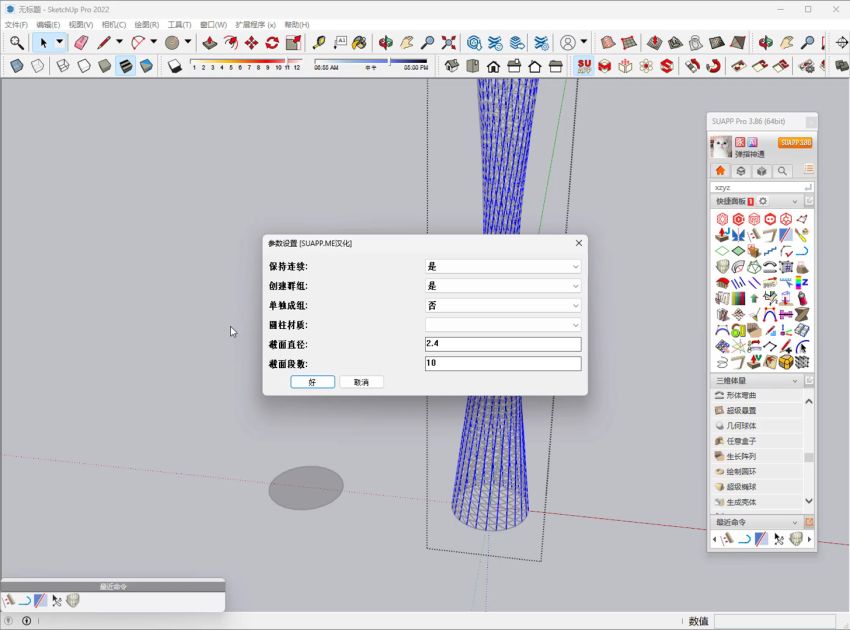Open the 圆柱材质 dropdown

(503, 325)
